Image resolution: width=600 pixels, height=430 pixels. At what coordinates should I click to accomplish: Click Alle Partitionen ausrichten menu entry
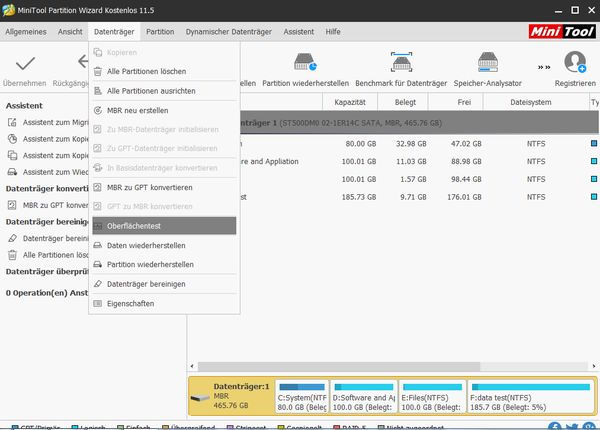pos(152,91)
